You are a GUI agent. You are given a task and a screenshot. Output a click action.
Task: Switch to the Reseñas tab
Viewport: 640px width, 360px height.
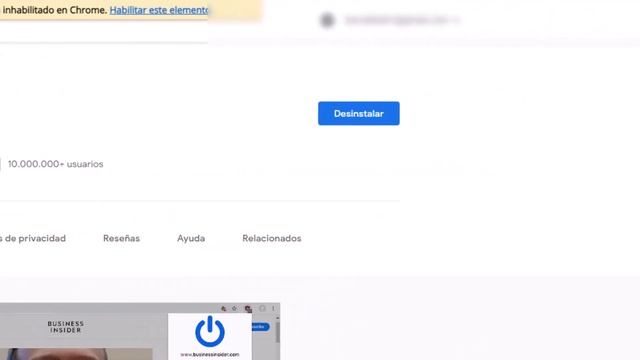click(x=121, y=238)
